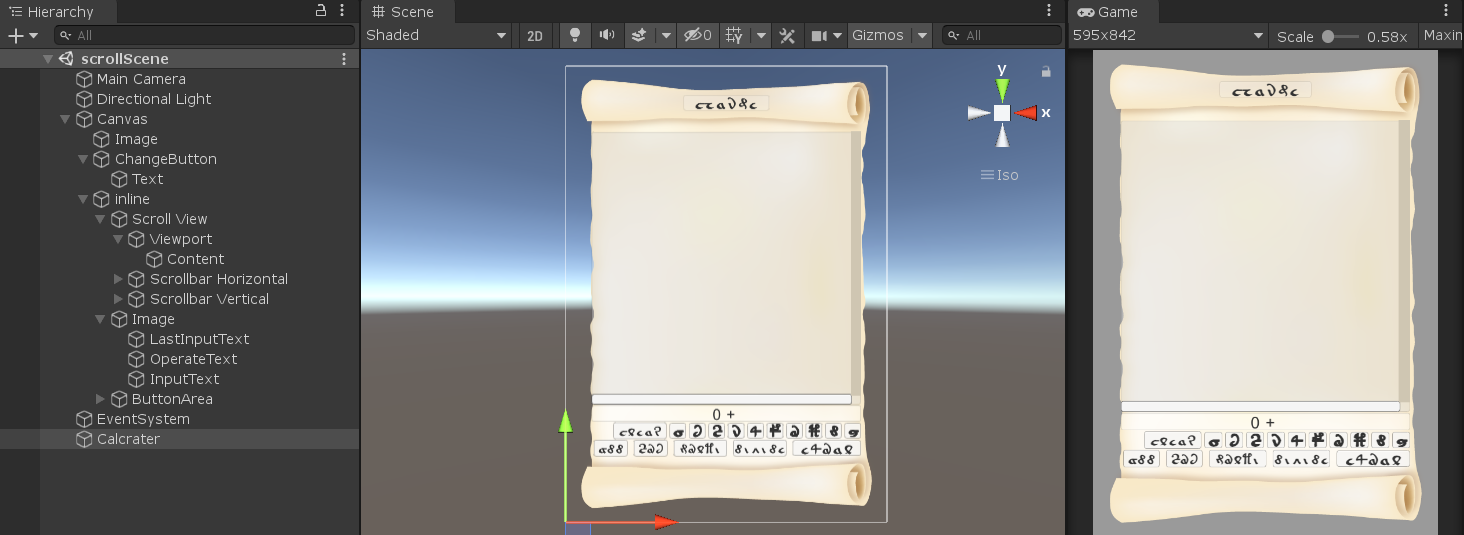Click the Main Camera cube icon

(84, 79)
